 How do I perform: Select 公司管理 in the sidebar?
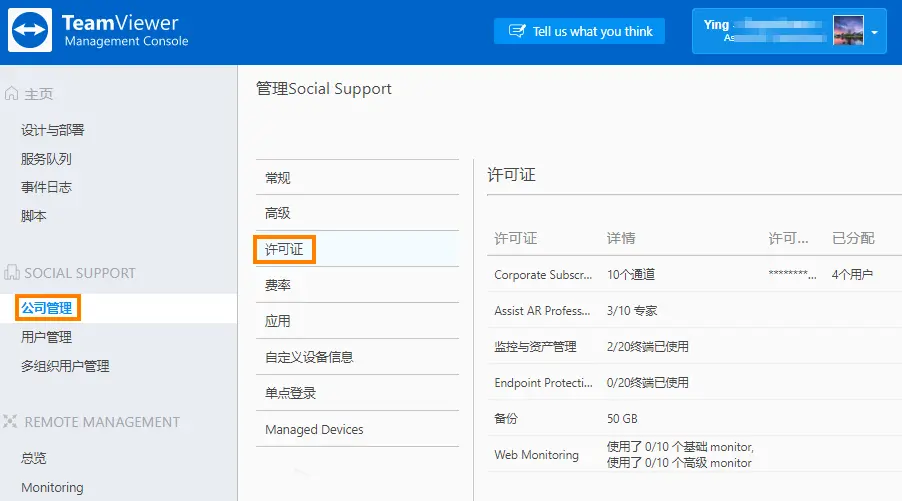[x=47, y=308]
